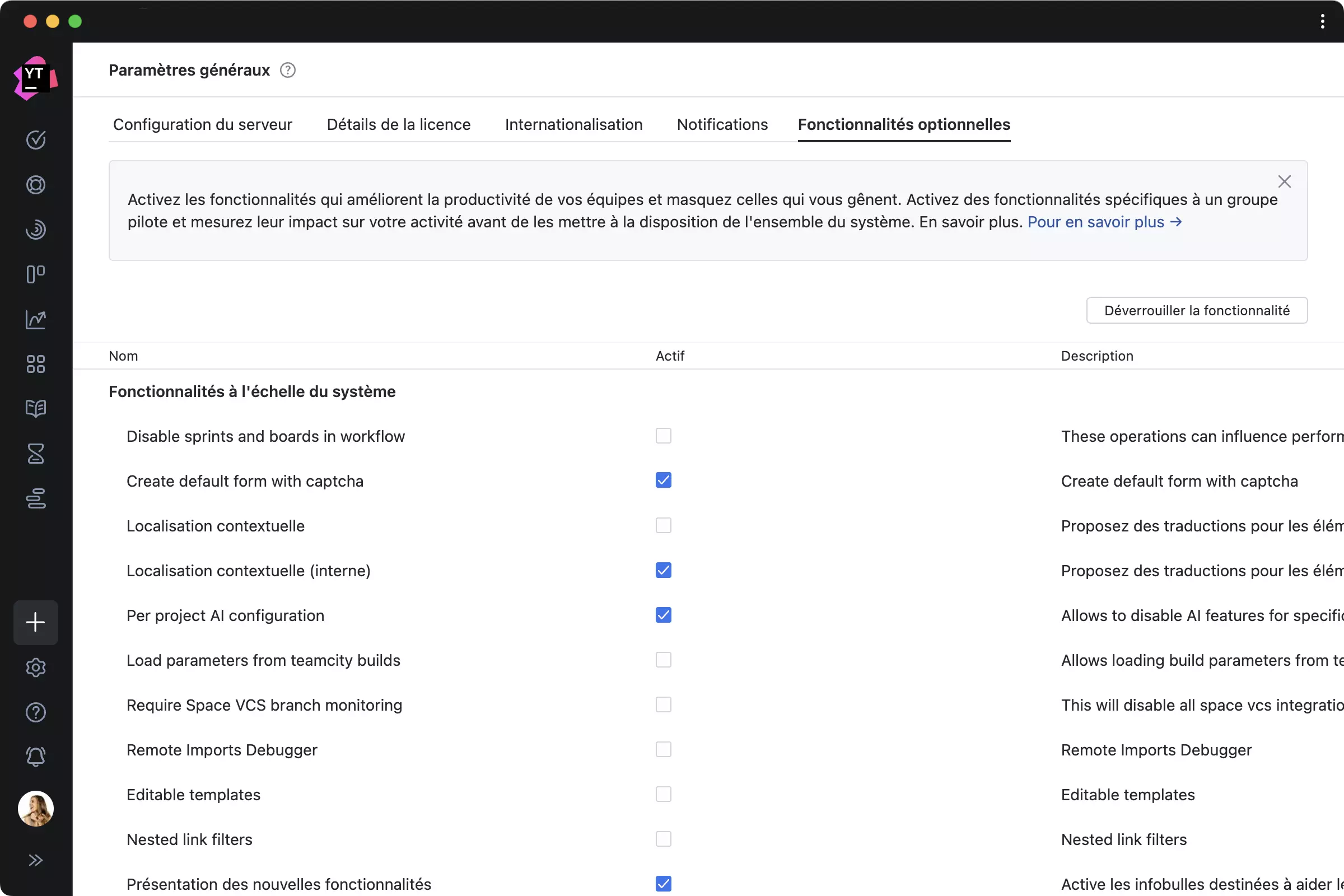Click the administration gear icon

click(35, 668)
